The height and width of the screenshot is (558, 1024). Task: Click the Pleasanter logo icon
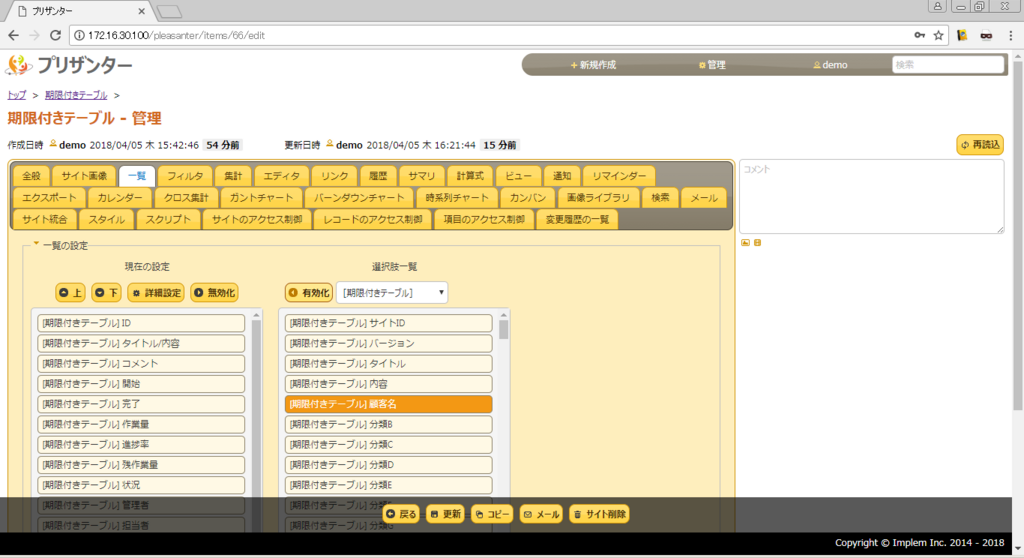click(18, 65)
